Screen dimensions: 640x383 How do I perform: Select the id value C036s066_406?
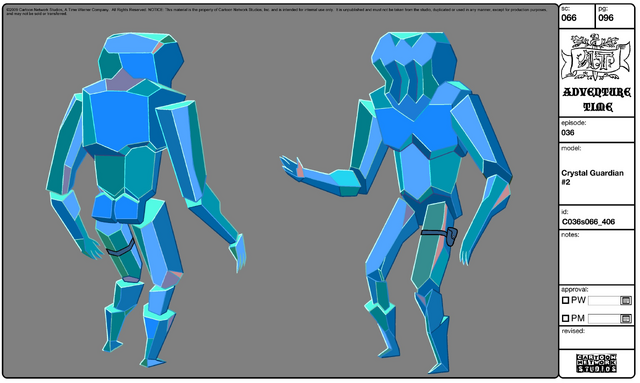[x=588, y=222]
